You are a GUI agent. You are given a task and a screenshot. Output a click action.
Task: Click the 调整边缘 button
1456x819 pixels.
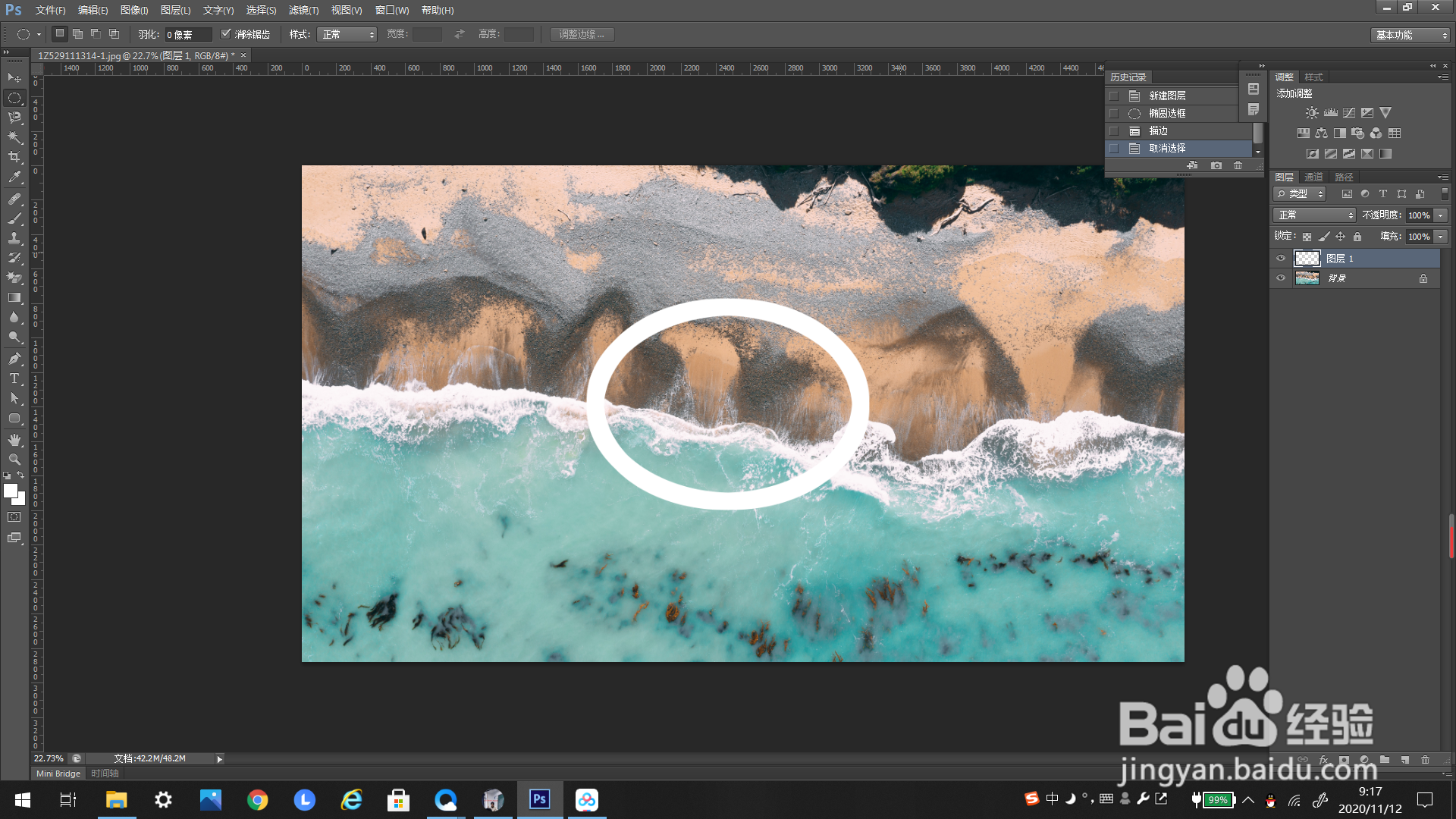(582, 34)
